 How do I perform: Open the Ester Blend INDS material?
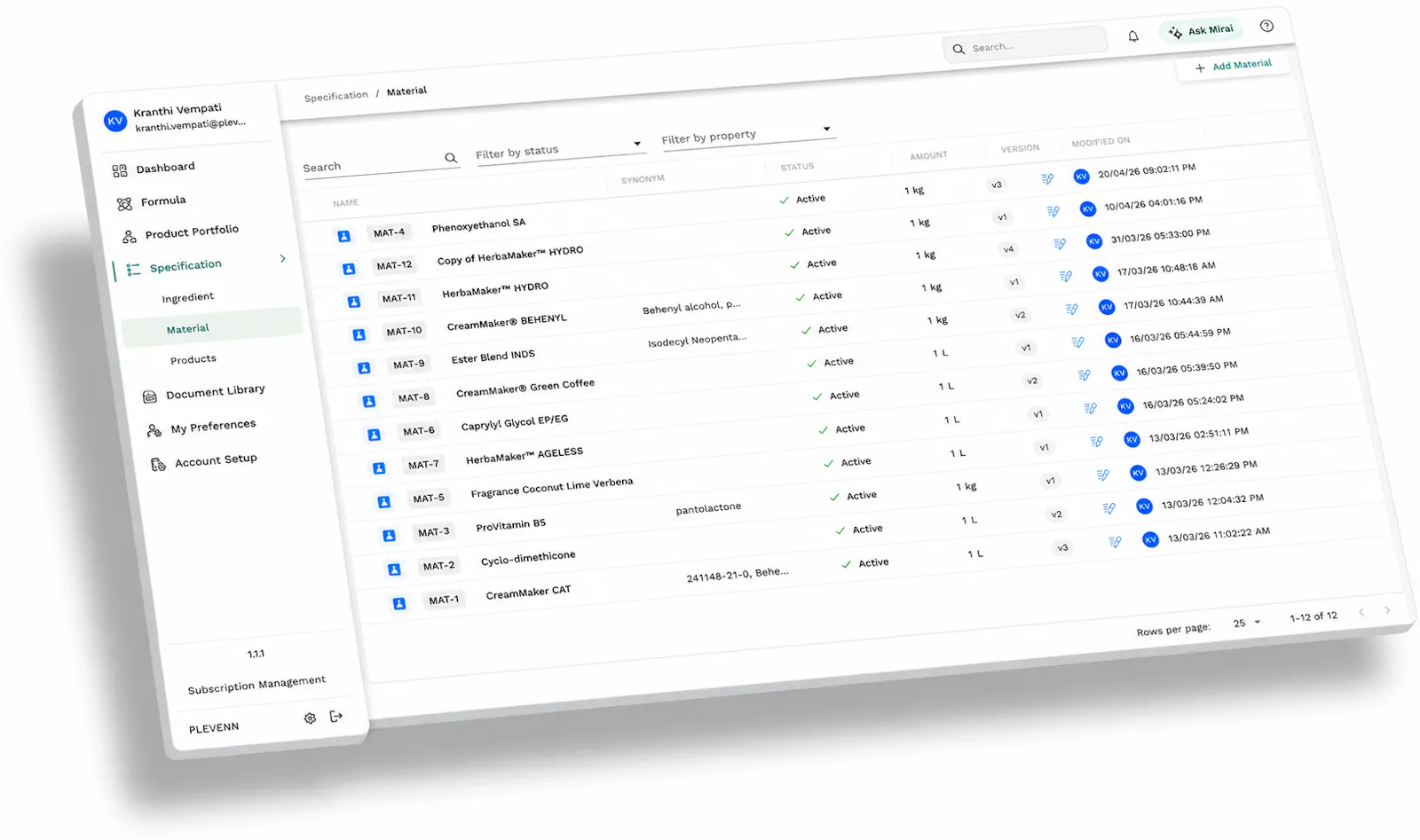(493, 357)
